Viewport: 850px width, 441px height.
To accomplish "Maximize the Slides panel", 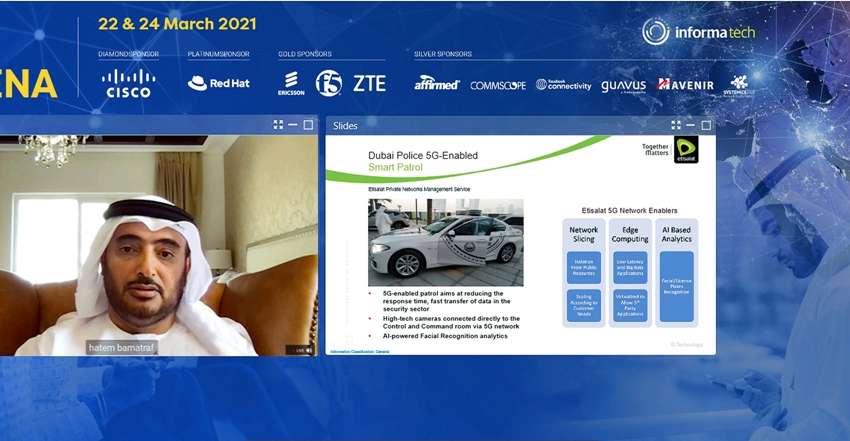I will click(706, 125).
